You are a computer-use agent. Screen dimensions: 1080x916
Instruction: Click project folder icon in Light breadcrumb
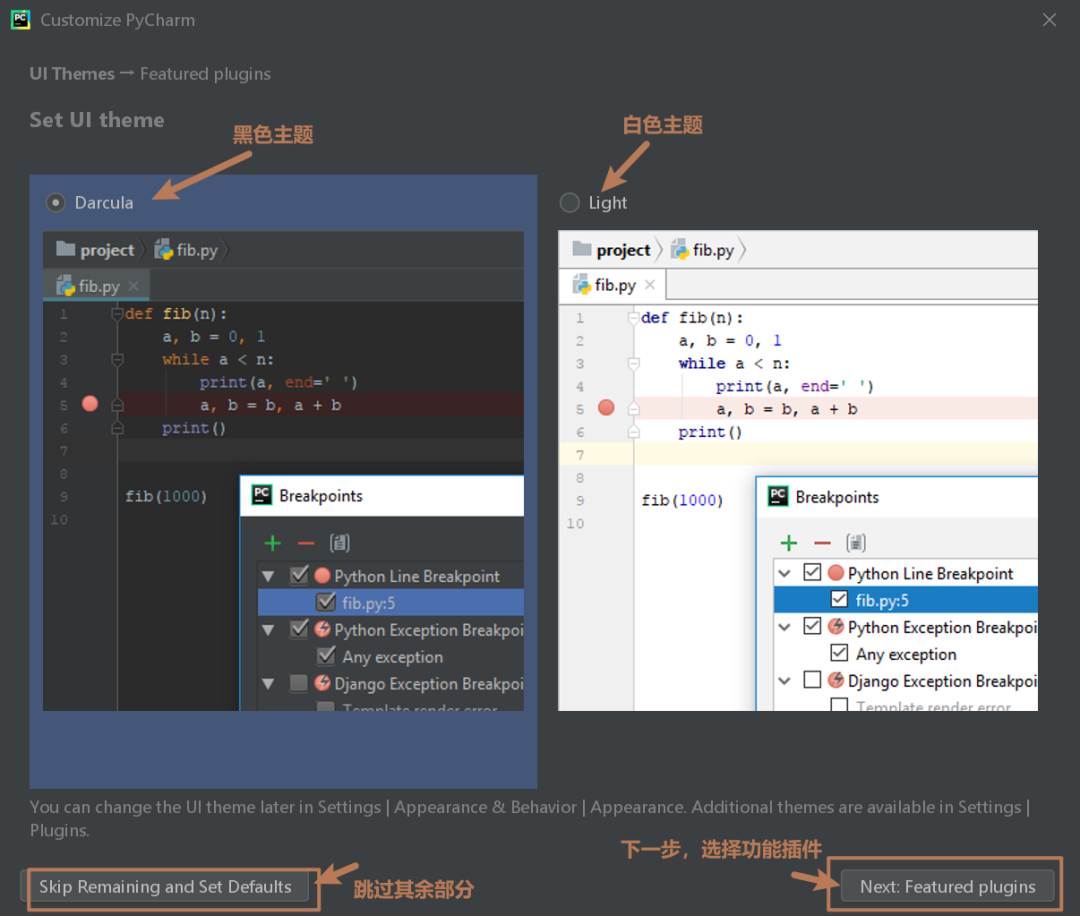(x=582, y=248)
